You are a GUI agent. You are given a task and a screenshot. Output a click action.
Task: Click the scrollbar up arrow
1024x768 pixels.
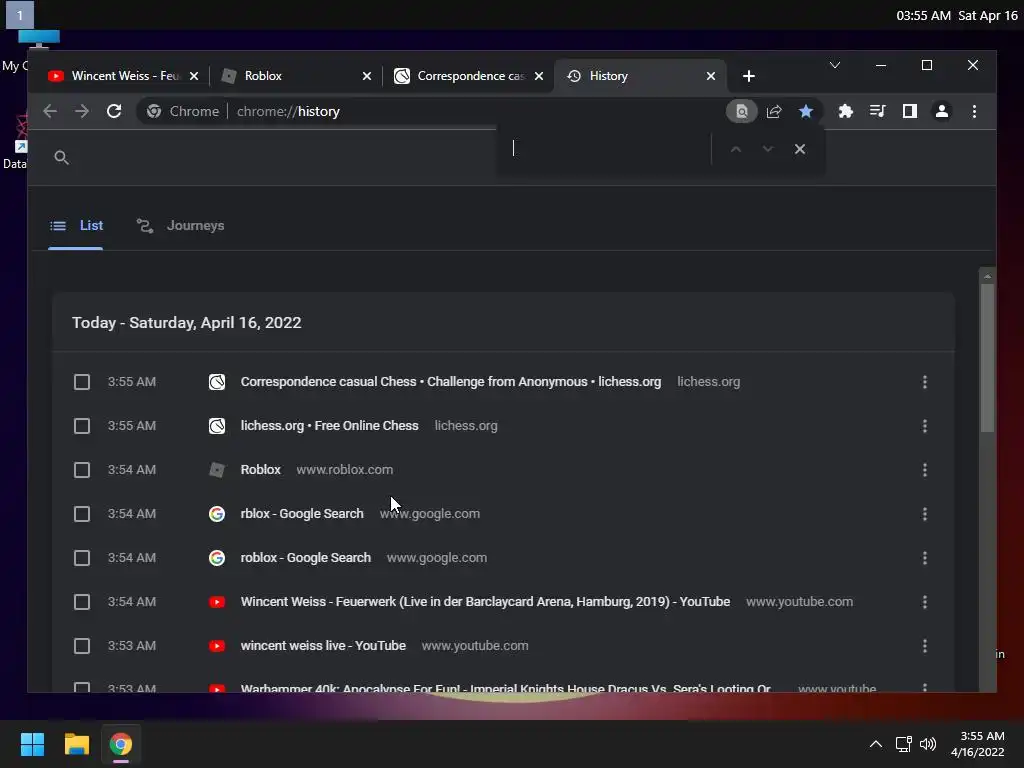tap(987, 277)
